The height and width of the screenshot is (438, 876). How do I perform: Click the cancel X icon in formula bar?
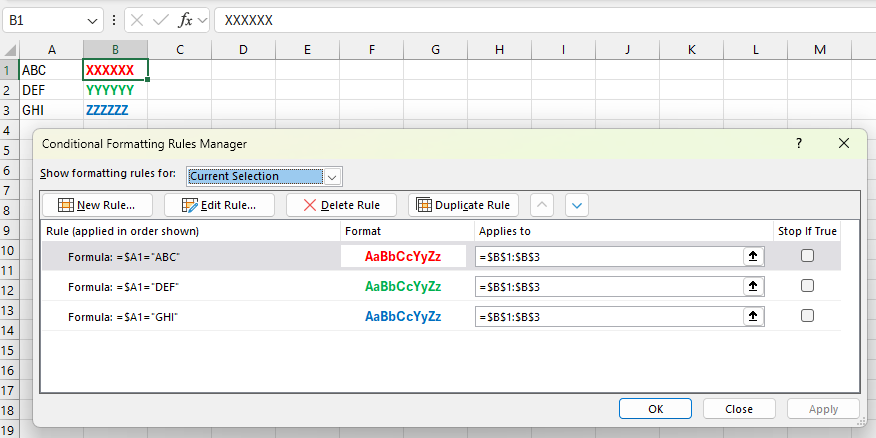137,21
